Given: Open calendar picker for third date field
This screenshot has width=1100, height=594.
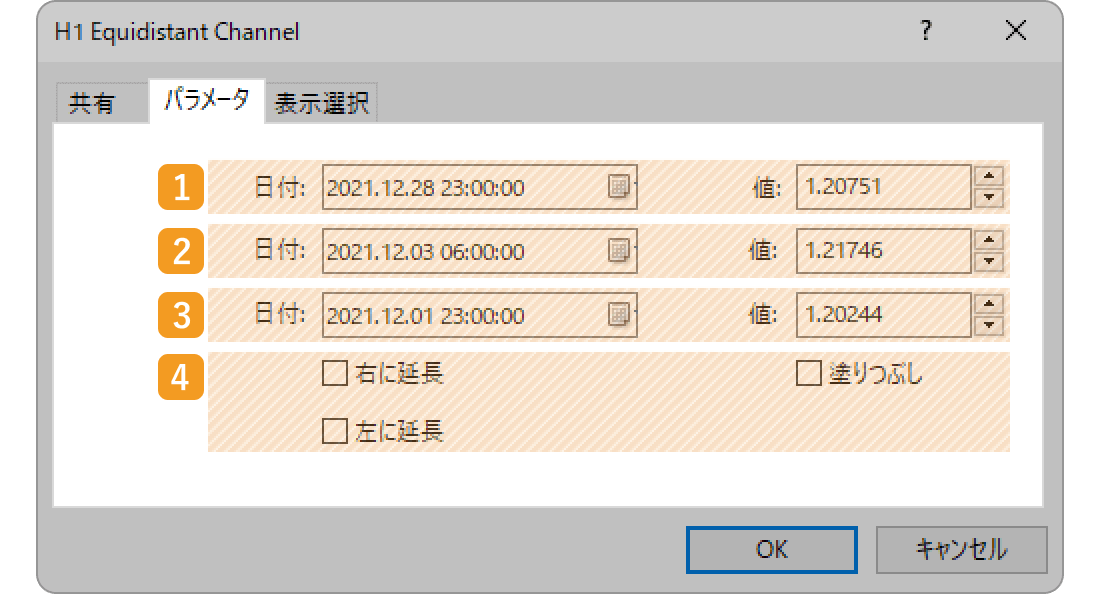Looking at the screenshot, I should (619, 314).
